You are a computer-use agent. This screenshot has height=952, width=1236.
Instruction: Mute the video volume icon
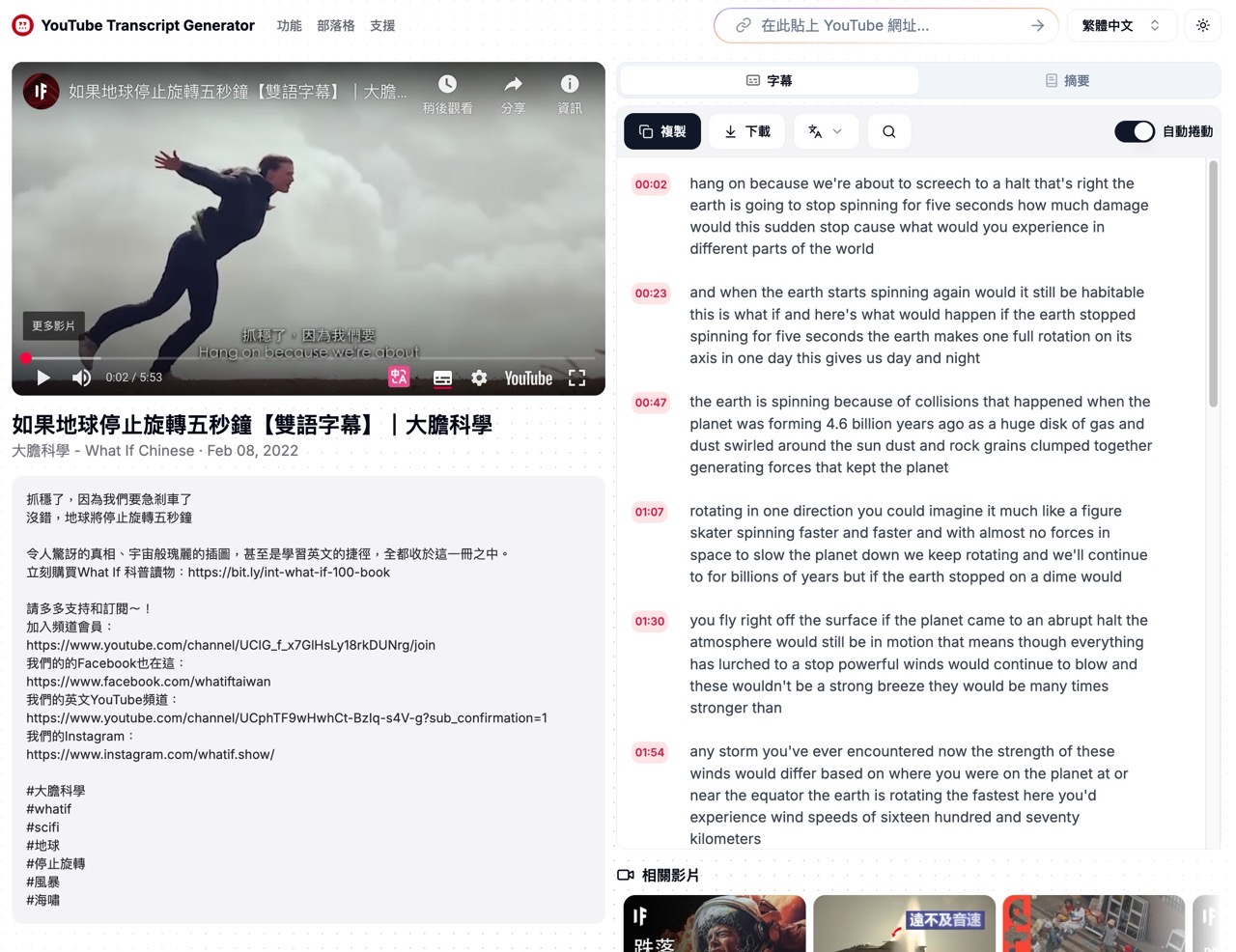click(82, 378)
